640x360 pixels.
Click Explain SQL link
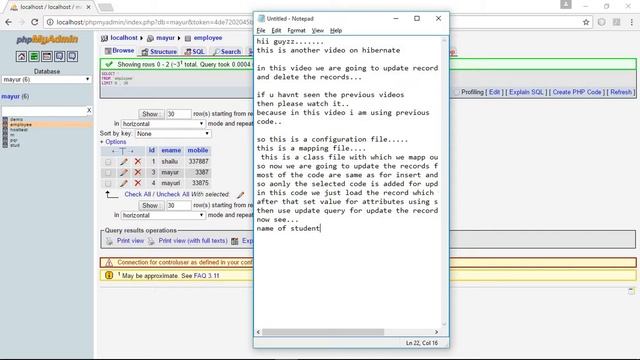[x=526, y=92]
